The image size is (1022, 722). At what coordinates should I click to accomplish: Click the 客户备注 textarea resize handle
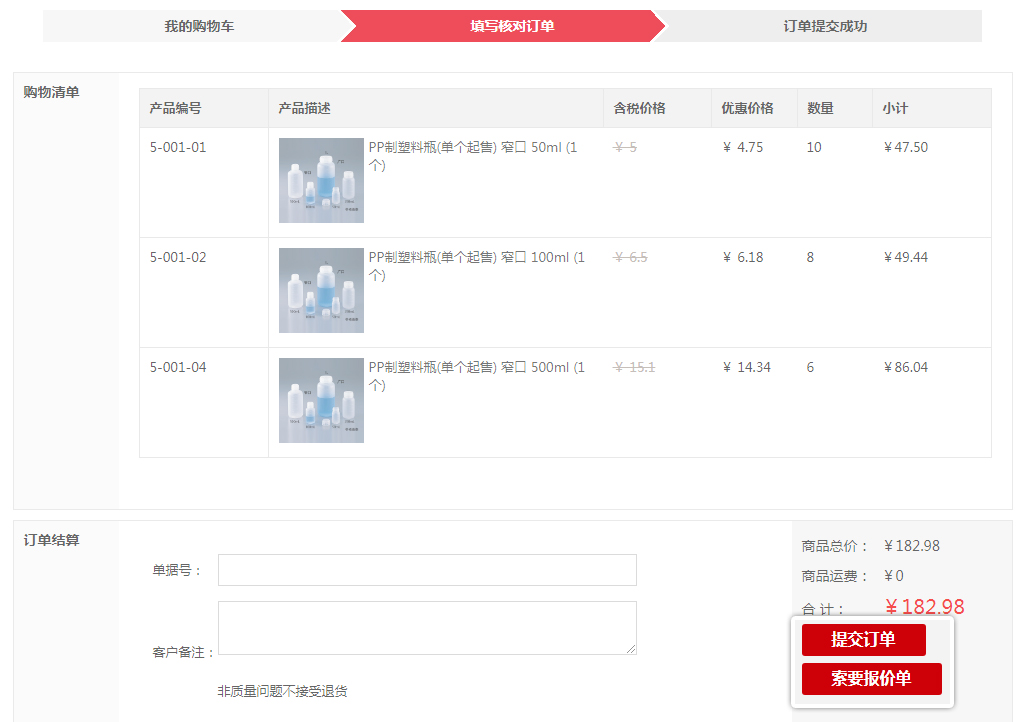pos(631,649)
